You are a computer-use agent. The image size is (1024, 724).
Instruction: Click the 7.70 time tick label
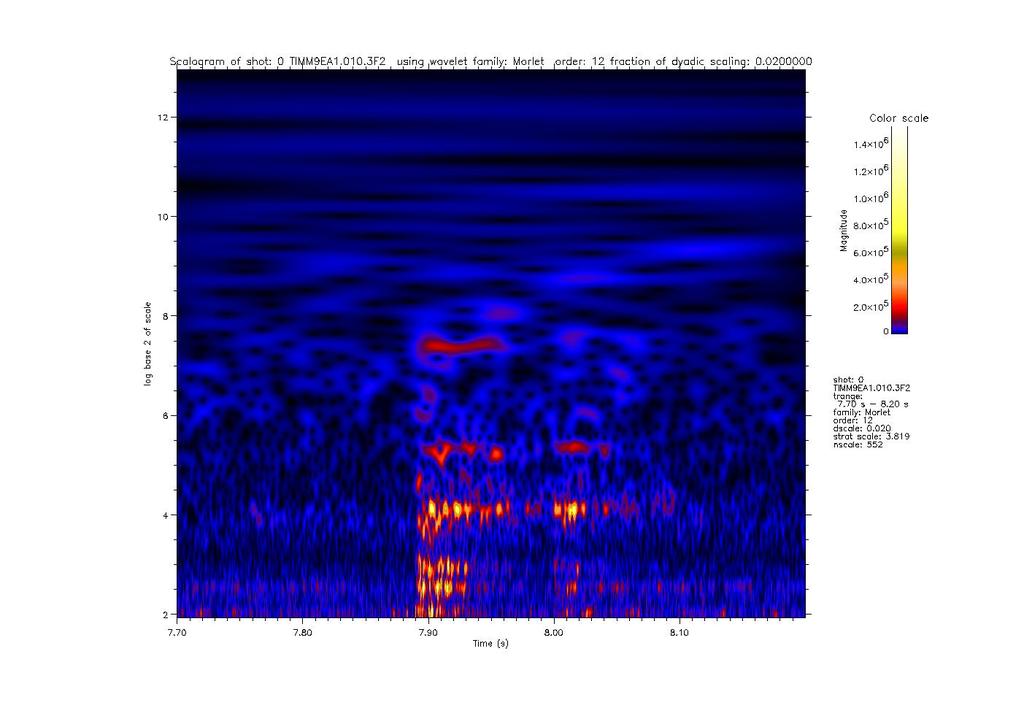tap(177, 633)
